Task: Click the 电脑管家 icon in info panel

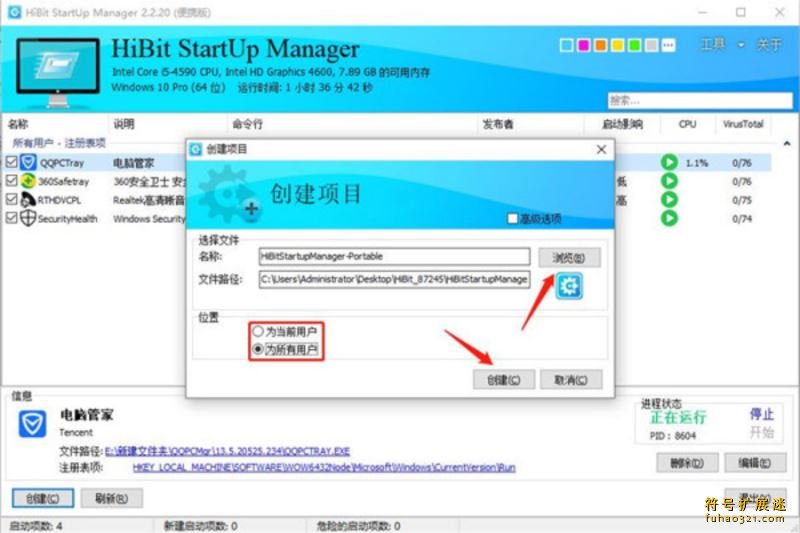Action: click(32, 424)
